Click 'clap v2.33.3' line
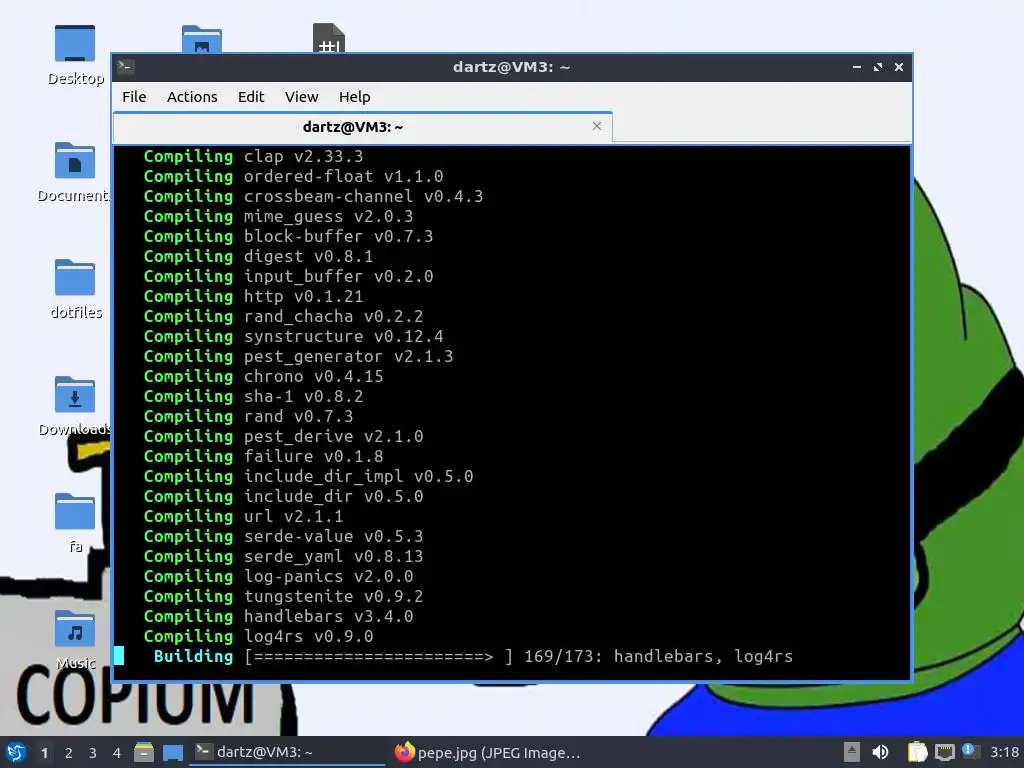1024x768 pixels. (x=303, y=157)
